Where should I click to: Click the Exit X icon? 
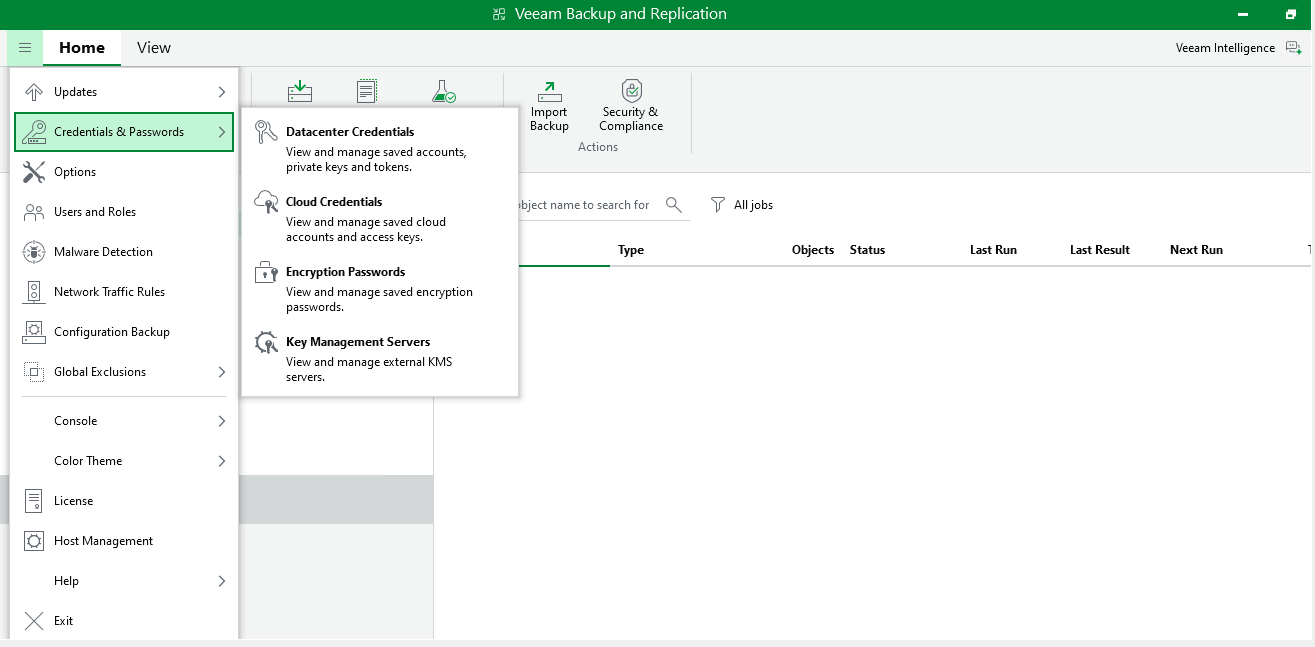click(34, 621)
